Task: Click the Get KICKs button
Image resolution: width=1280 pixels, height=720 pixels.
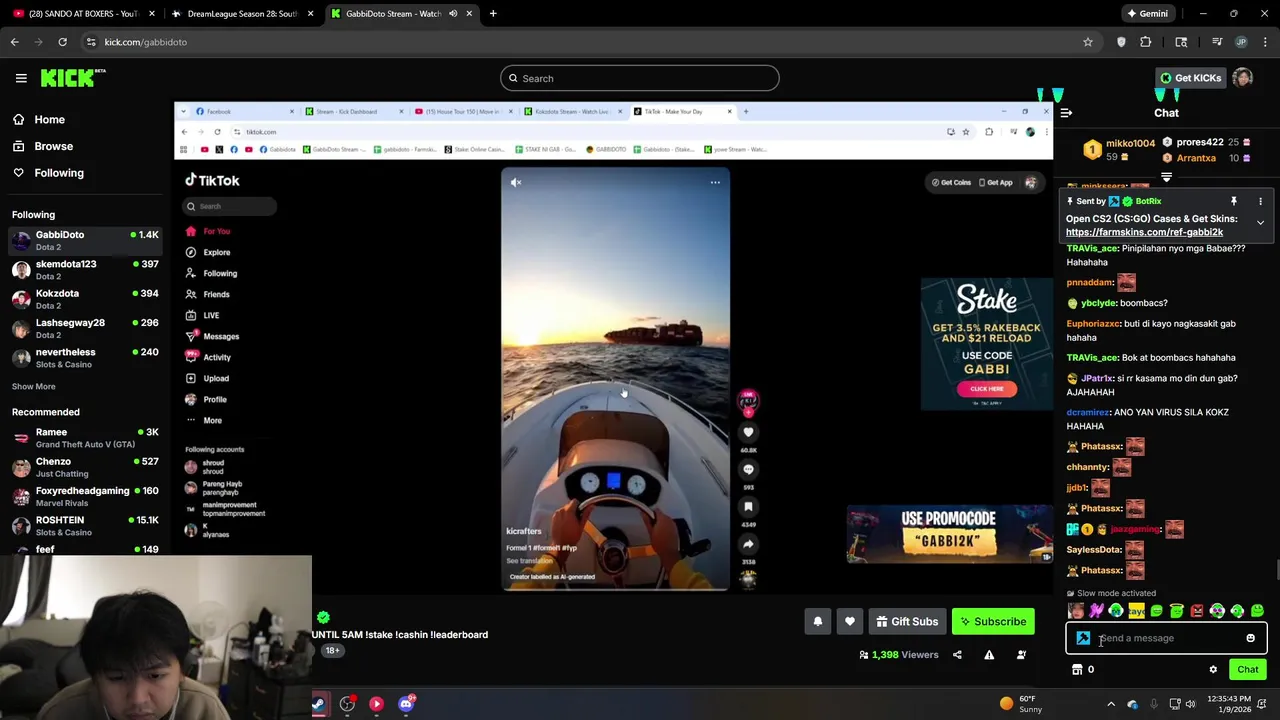Action: 1190,78
